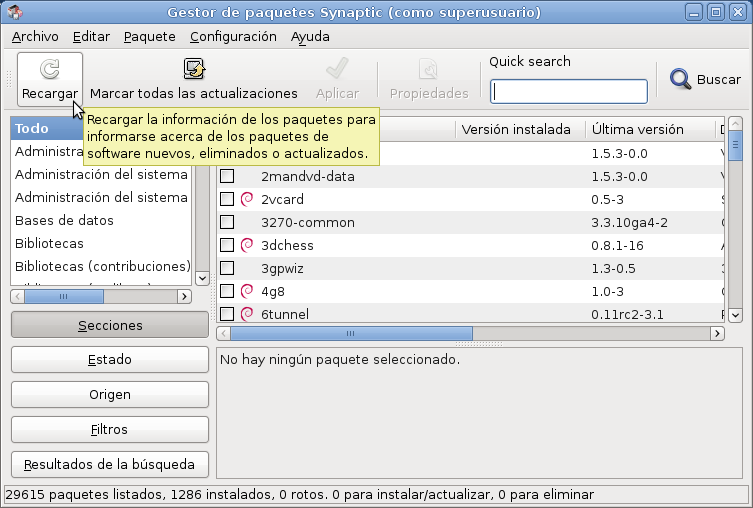Select Bibliotecas (contribuciones) section
The image size is (753, 508).
pyautogui.click(x=101, y=266)
